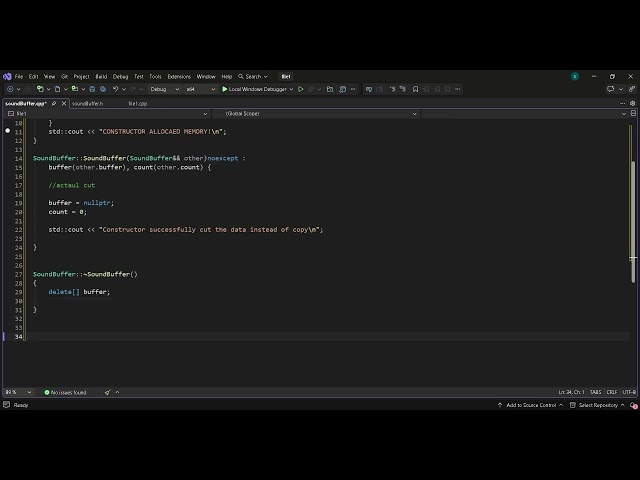Click the Visual Studio logo icon
The height and width of the screenshot is (480, 640).
[x=7, y=76]
